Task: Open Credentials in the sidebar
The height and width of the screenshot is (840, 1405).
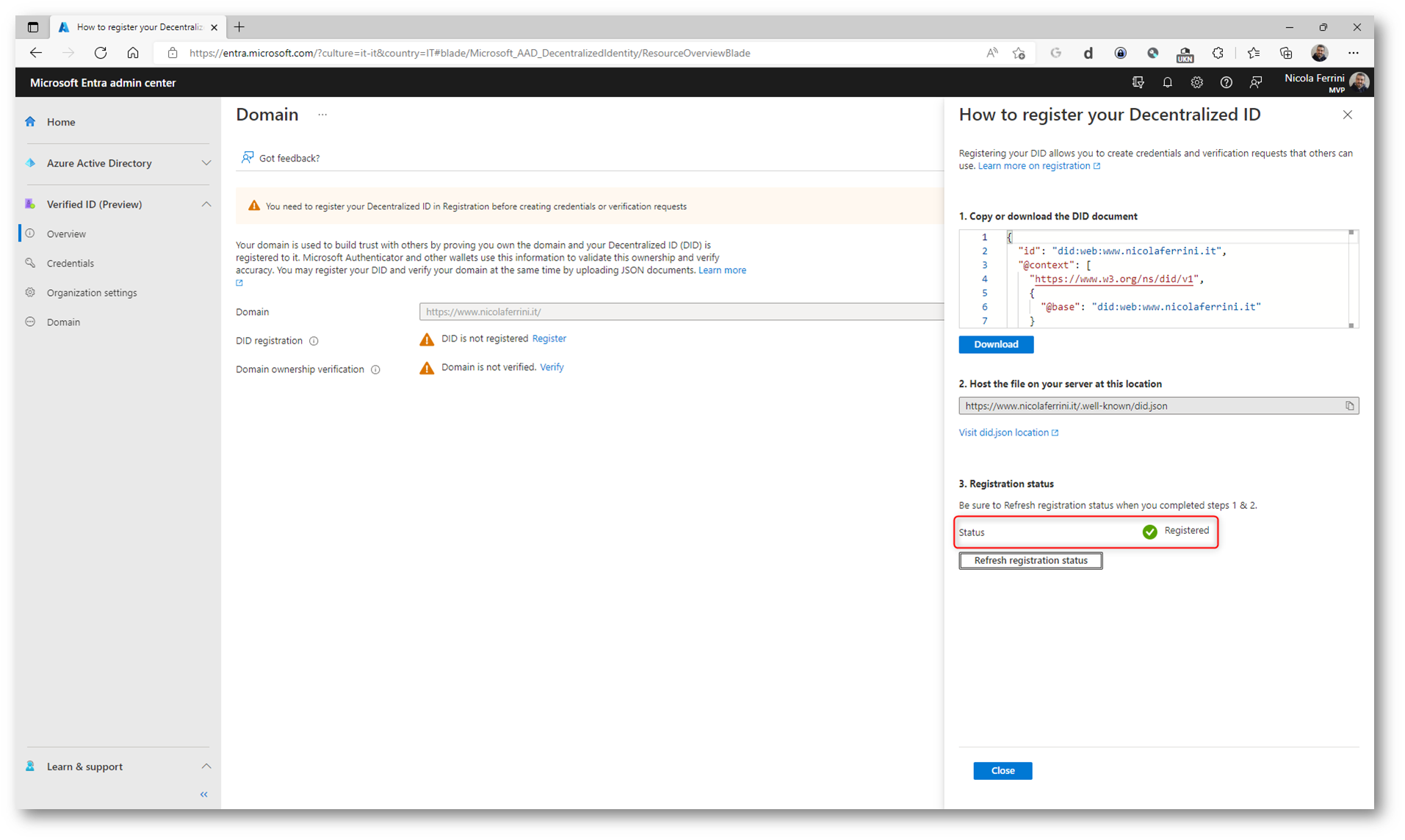Action: (71, 263)
